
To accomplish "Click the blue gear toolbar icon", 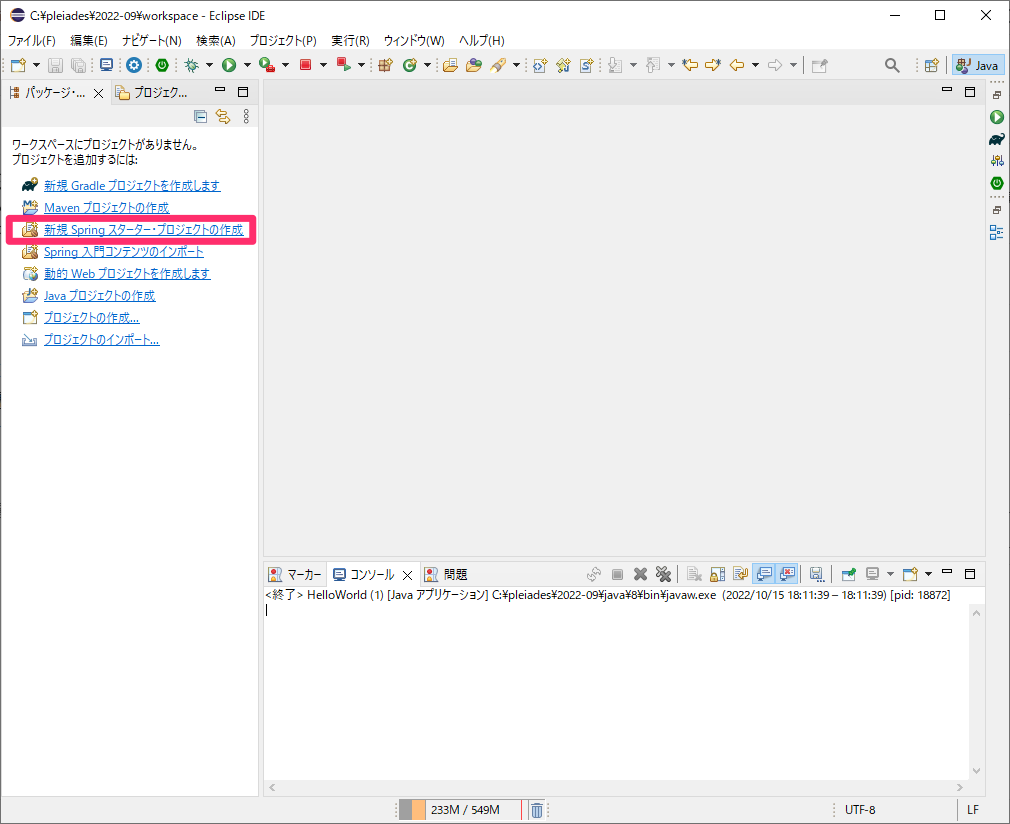I will pyautogui.click(x=134, y=65).
